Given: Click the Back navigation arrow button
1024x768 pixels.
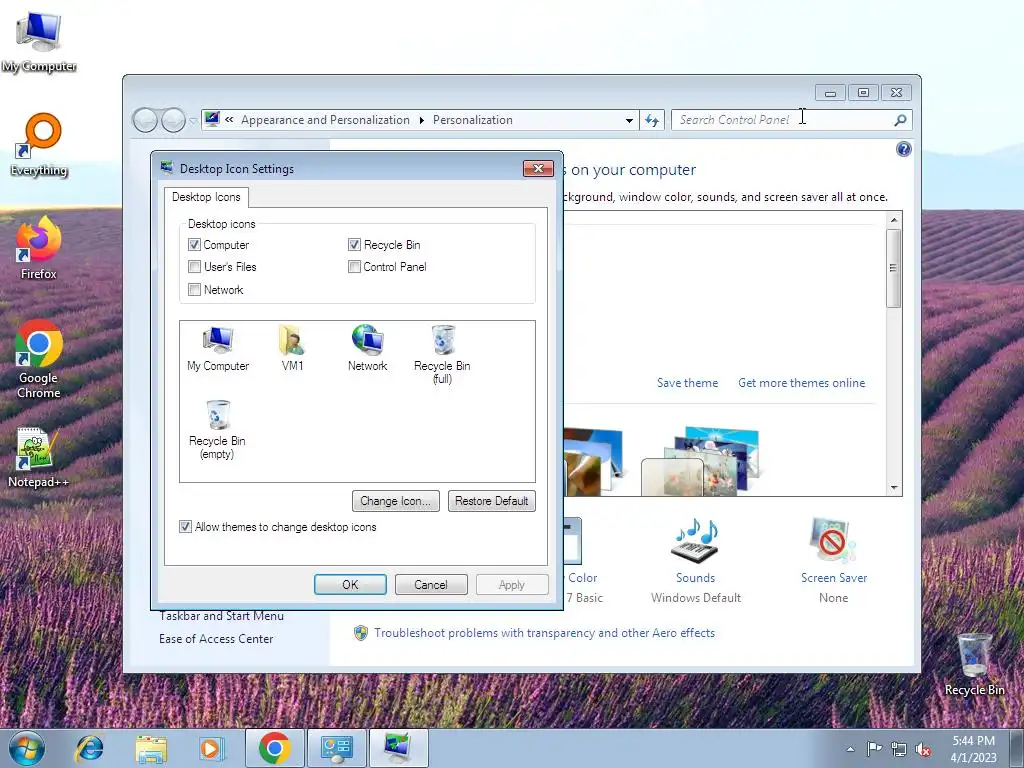Looking at the screenshot, I should tap(145, 120).
